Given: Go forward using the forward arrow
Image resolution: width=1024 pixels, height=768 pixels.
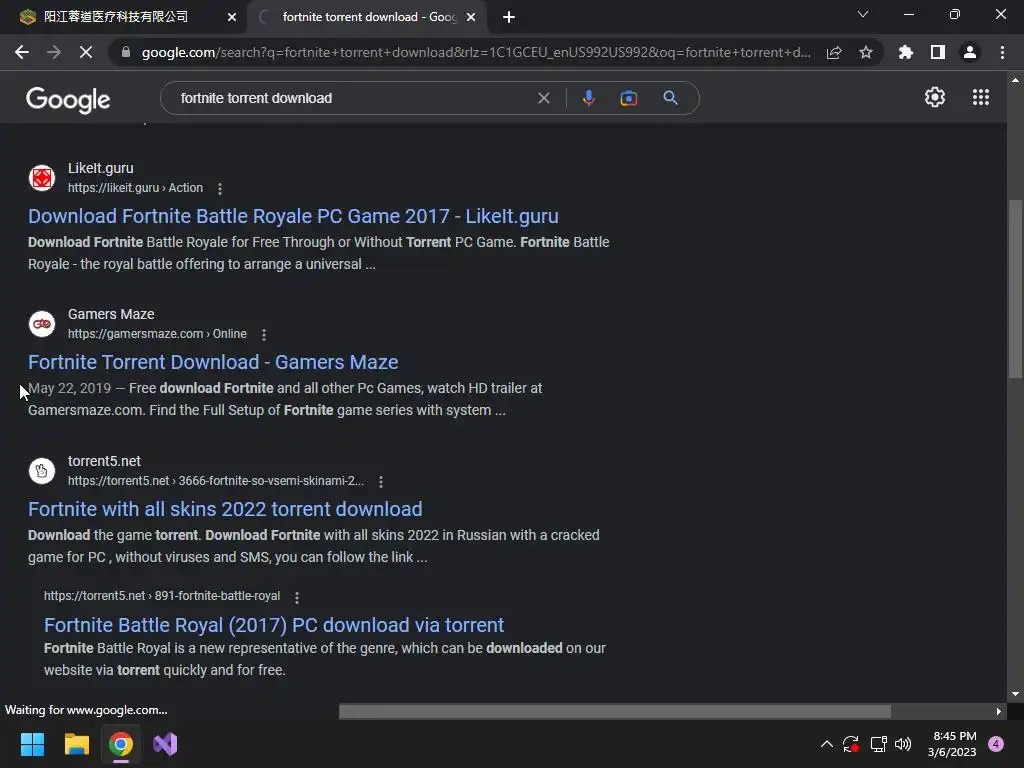Looking at the screenshot, I should click(x=54, y=52).
